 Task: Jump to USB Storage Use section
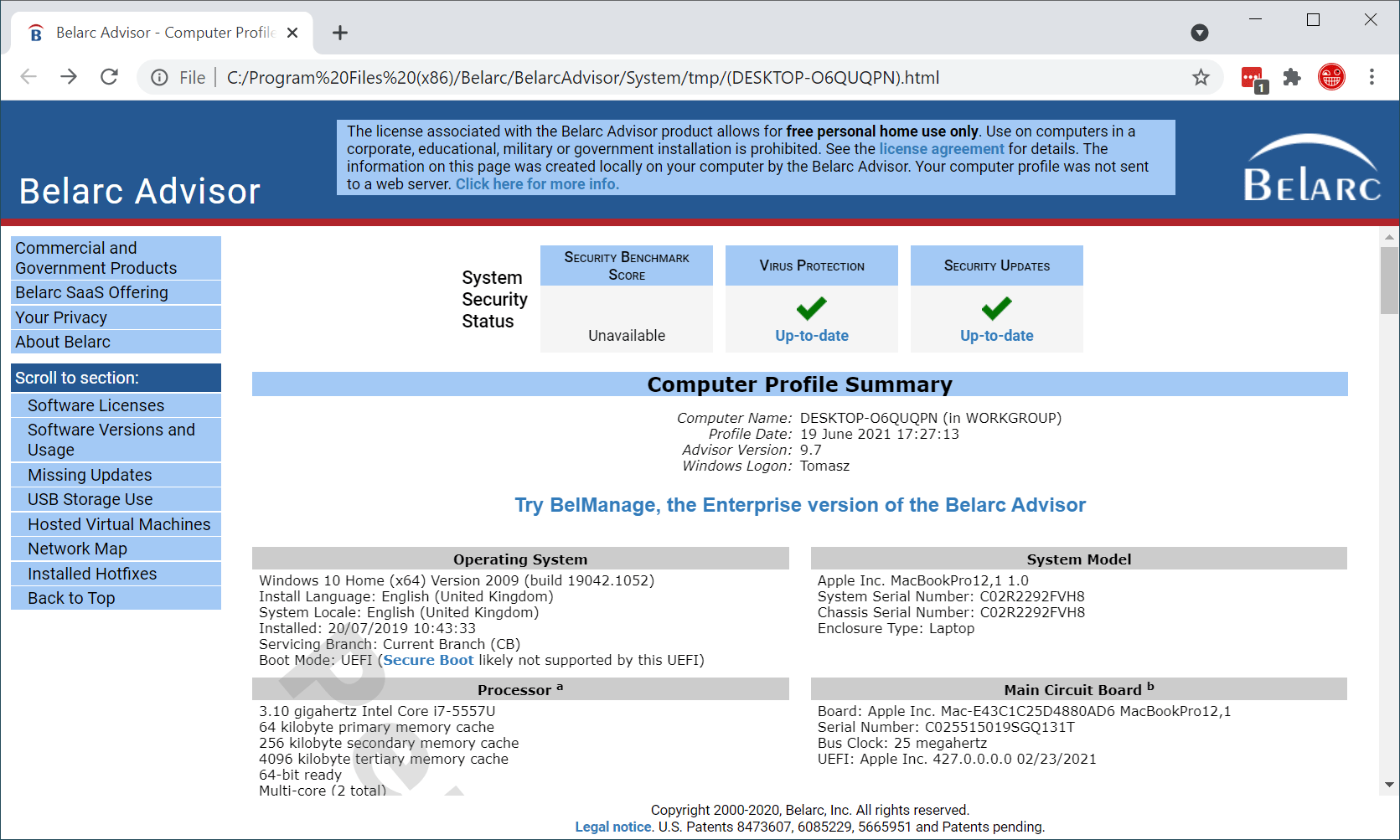coord(116,499)
